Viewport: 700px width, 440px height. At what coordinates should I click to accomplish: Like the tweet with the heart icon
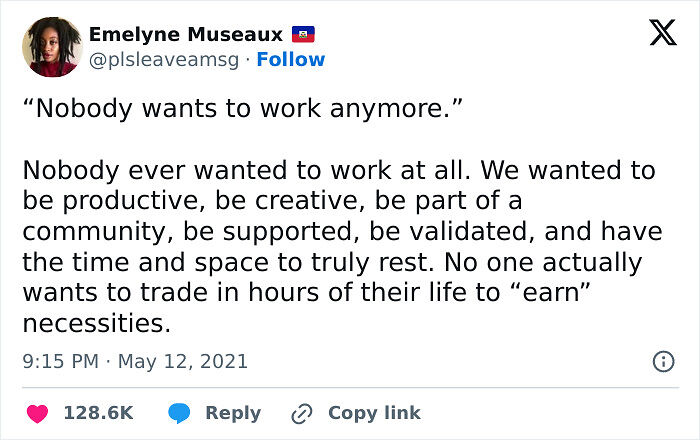38,413
